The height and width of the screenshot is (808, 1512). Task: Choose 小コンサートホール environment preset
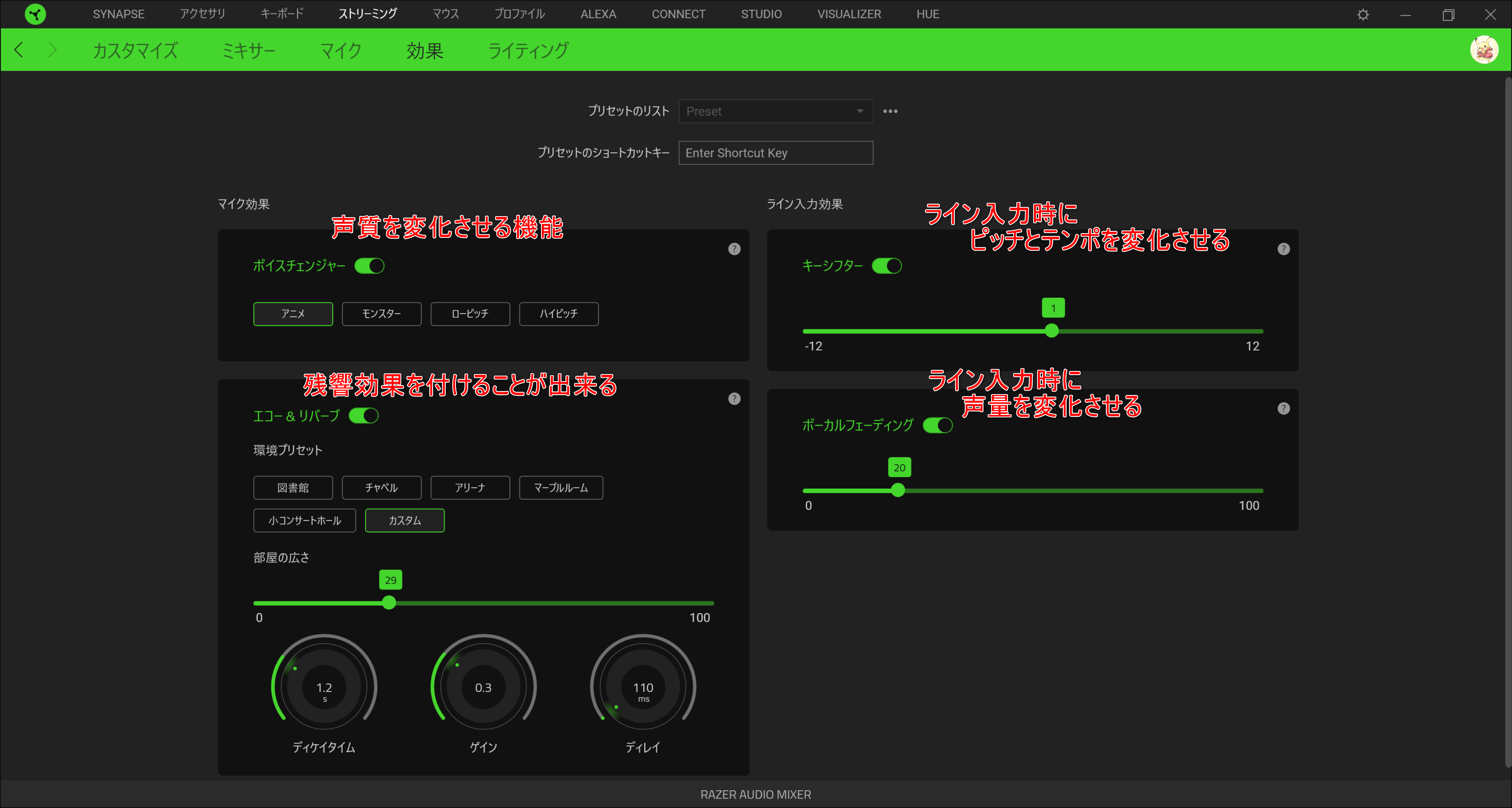pyautogui.click(x=305, y=521)
